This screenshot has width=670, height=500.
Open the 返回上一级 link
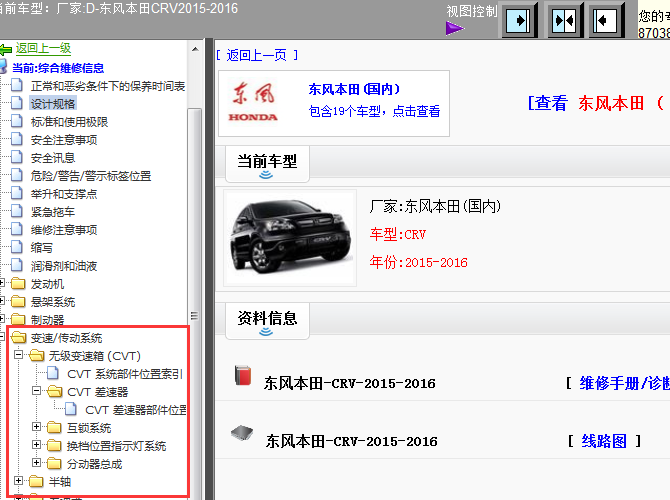(x=43, y=49)
